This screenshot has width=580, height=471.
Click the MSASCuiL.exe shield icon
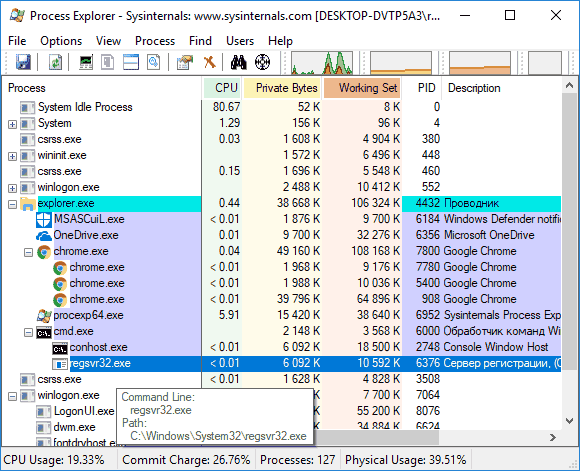[44, 219]
